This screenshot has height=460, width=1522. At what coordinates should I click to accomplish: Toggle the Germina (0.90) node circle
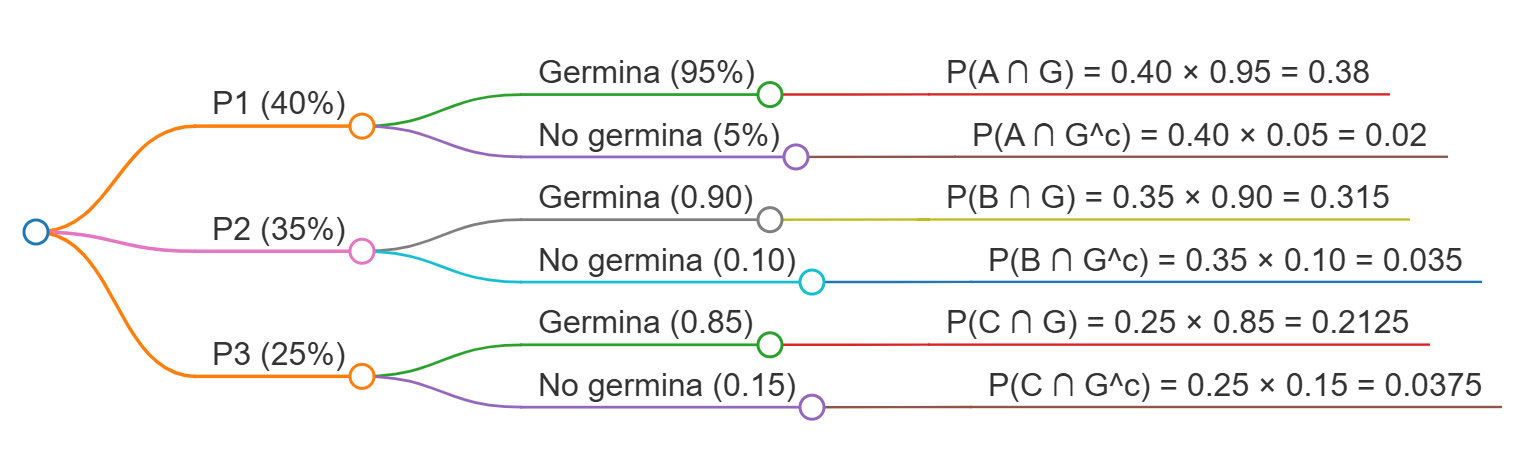pyautogui.click(x=769, y=219)
